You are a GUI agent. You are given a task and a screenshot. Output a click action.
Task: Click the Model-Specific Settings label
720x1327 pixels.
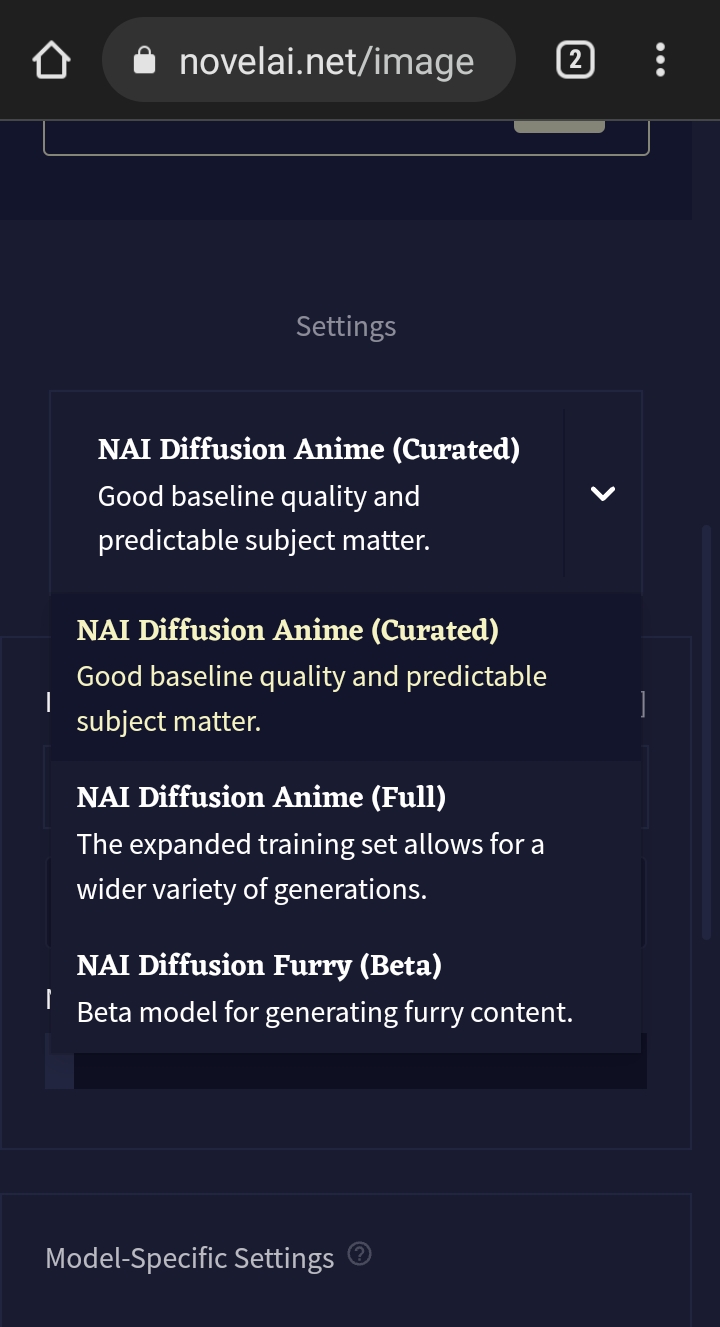pyautogui.click(x=190, y=1258)
